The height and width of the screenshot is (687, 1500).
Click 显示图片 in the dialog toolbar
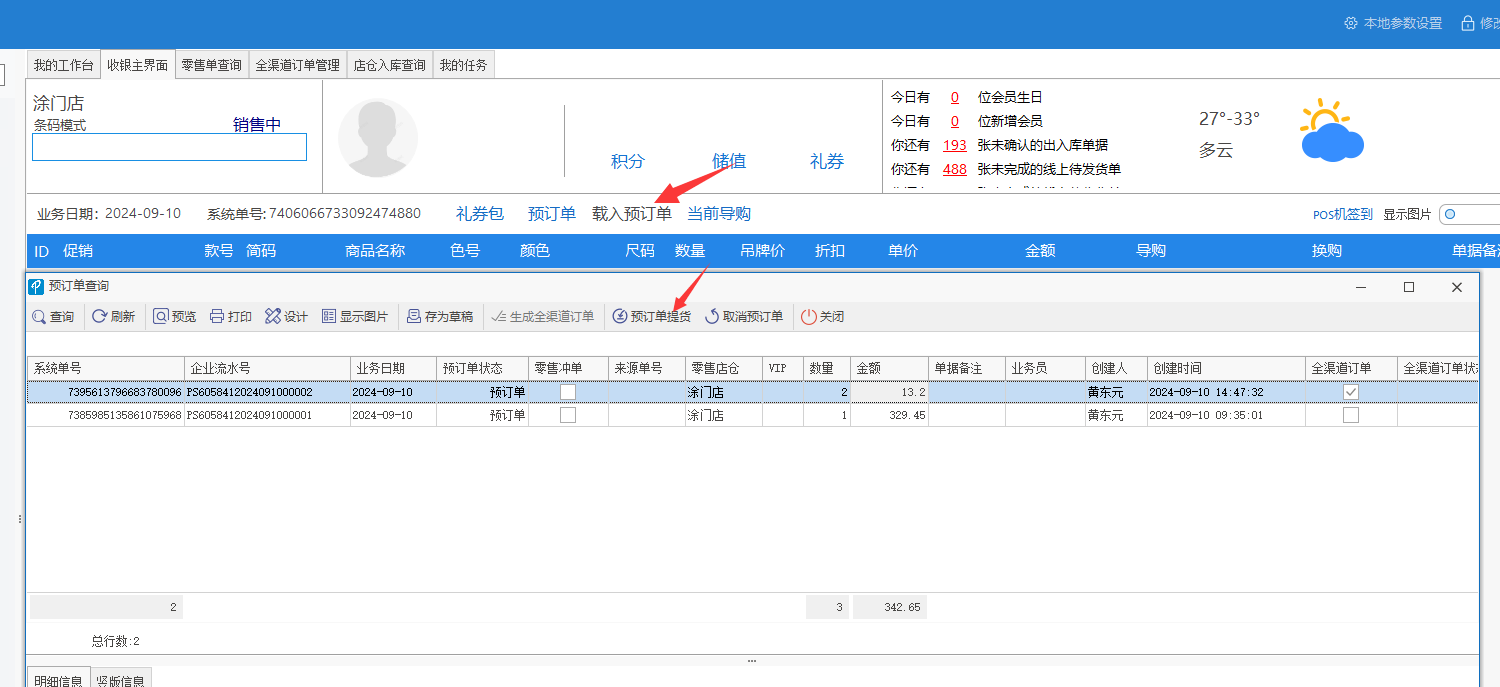pos(355,317)
